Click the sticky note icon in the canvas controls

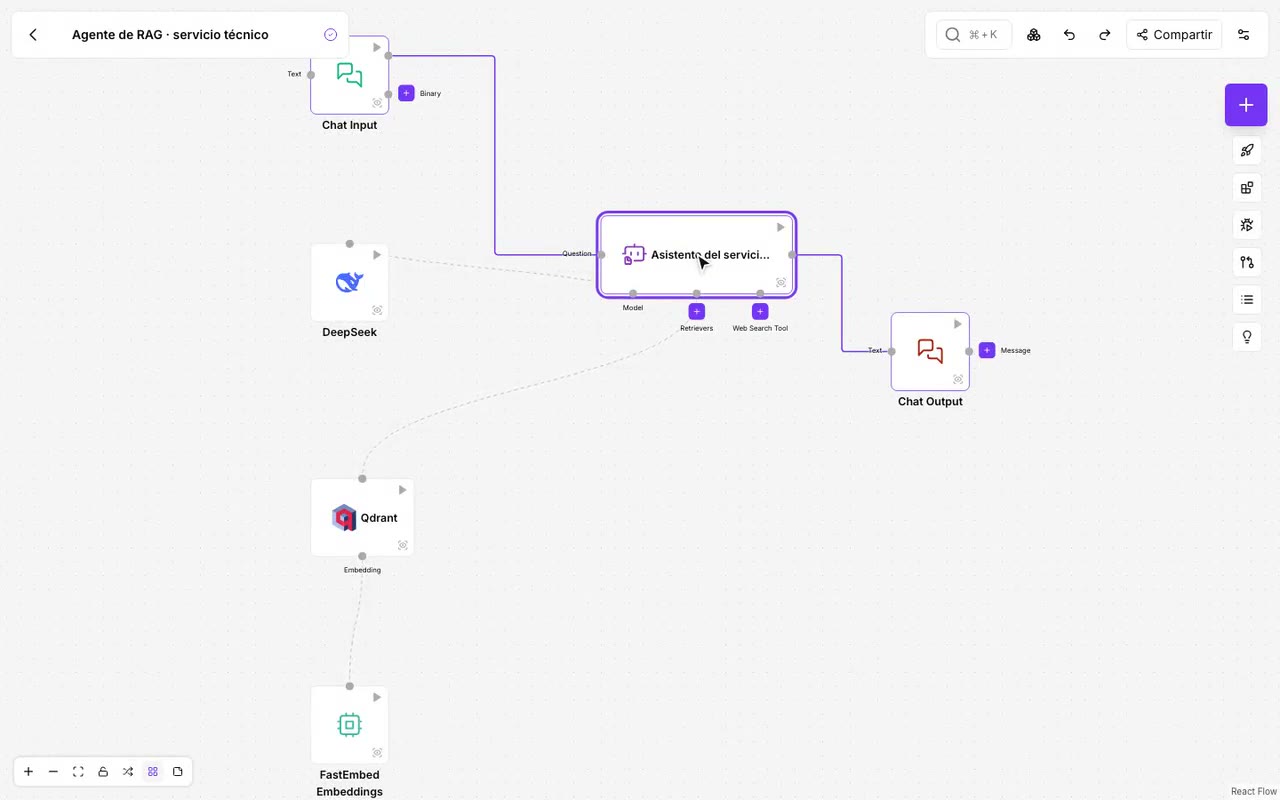tap(178, 772)
